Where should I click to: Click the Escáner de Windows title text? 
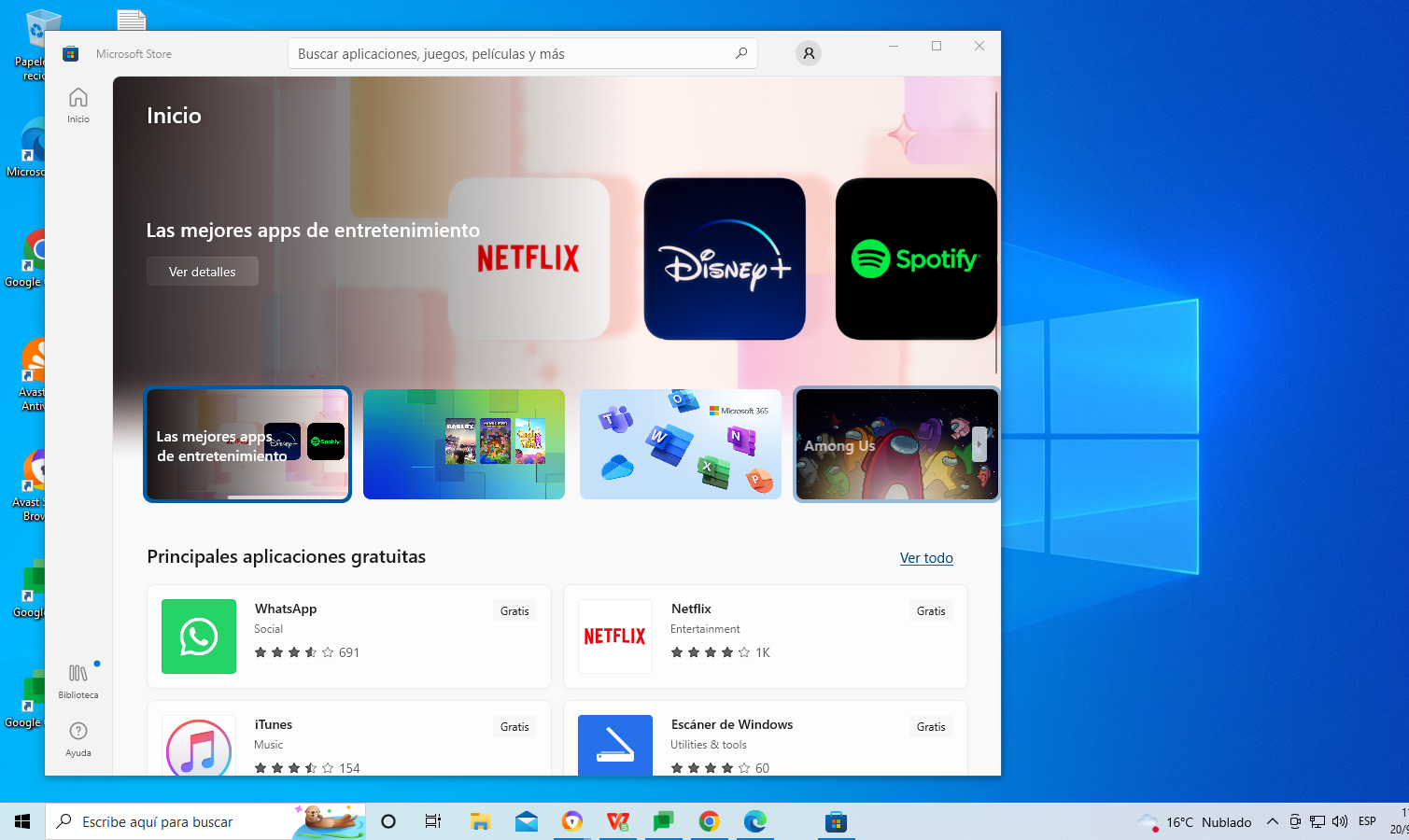(732, 724)
